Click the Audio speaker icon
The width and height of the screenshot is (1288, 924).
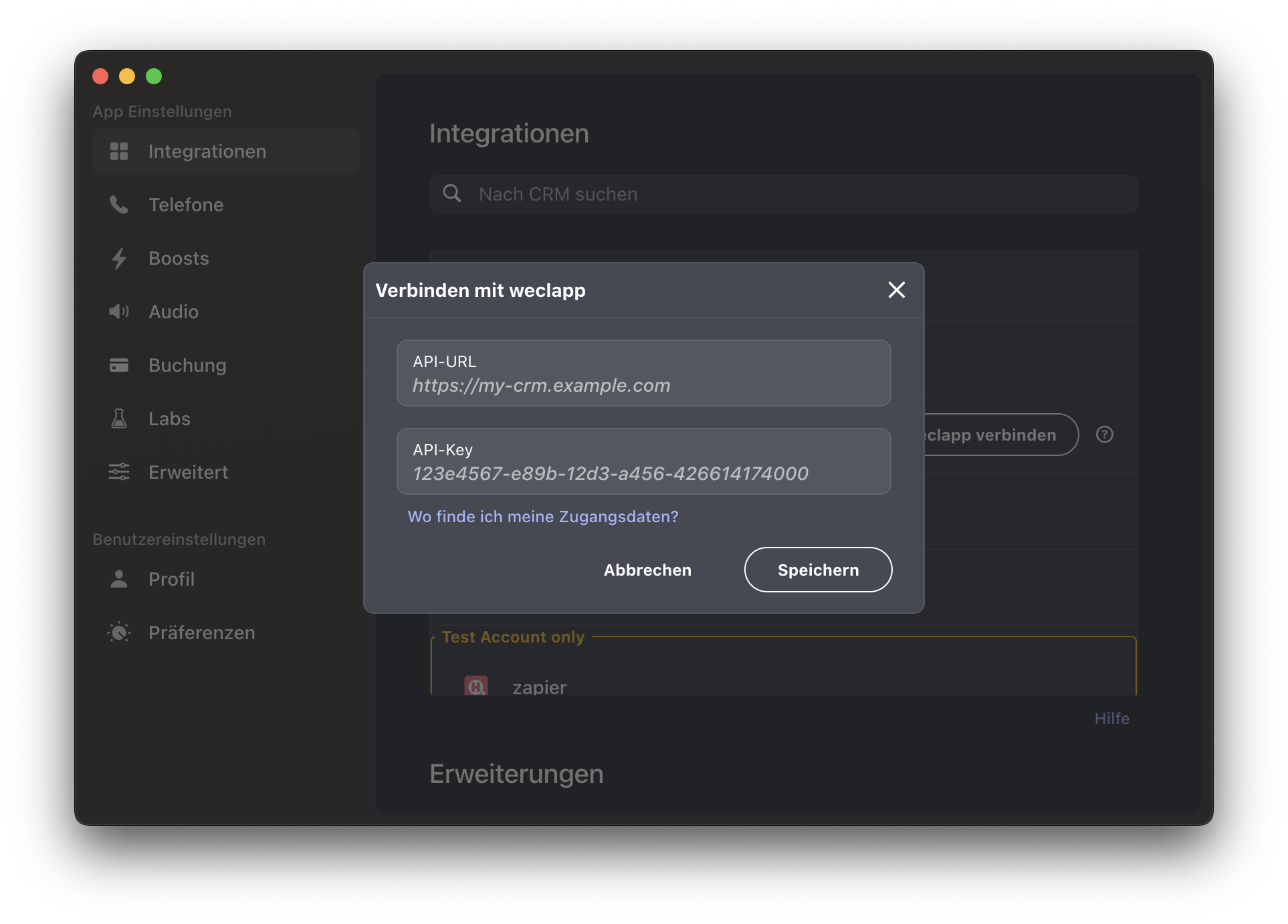tap(119, 312)
